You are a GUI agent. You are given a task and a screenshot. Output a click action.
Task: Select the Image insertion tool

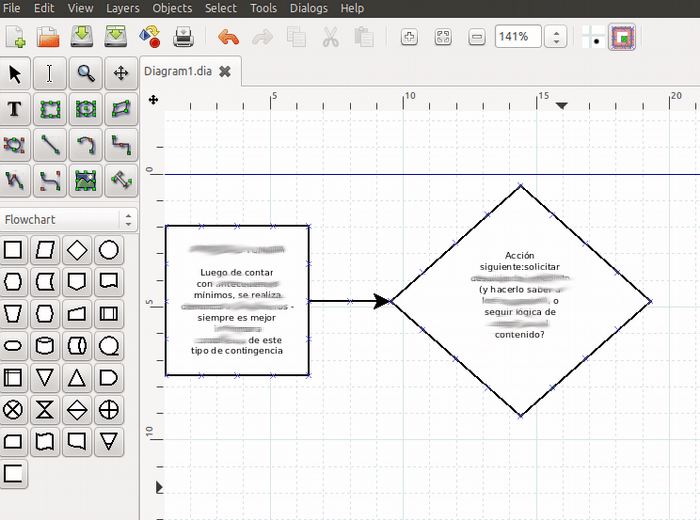(85, 181)
